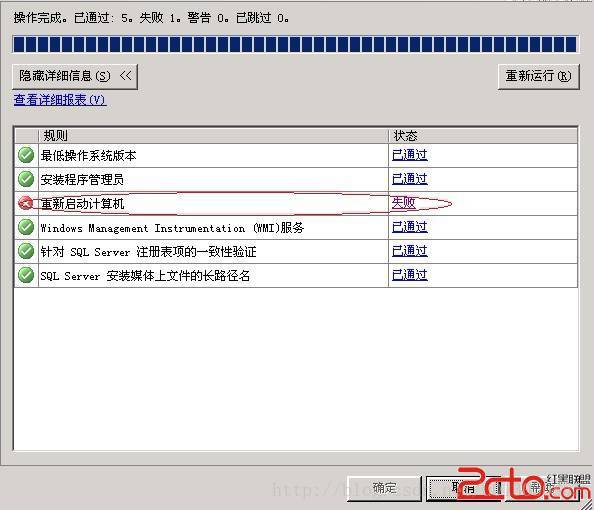Click the 重新运行(R) button
The width and height of the screenshot is (594, 510).
point(538,77)
